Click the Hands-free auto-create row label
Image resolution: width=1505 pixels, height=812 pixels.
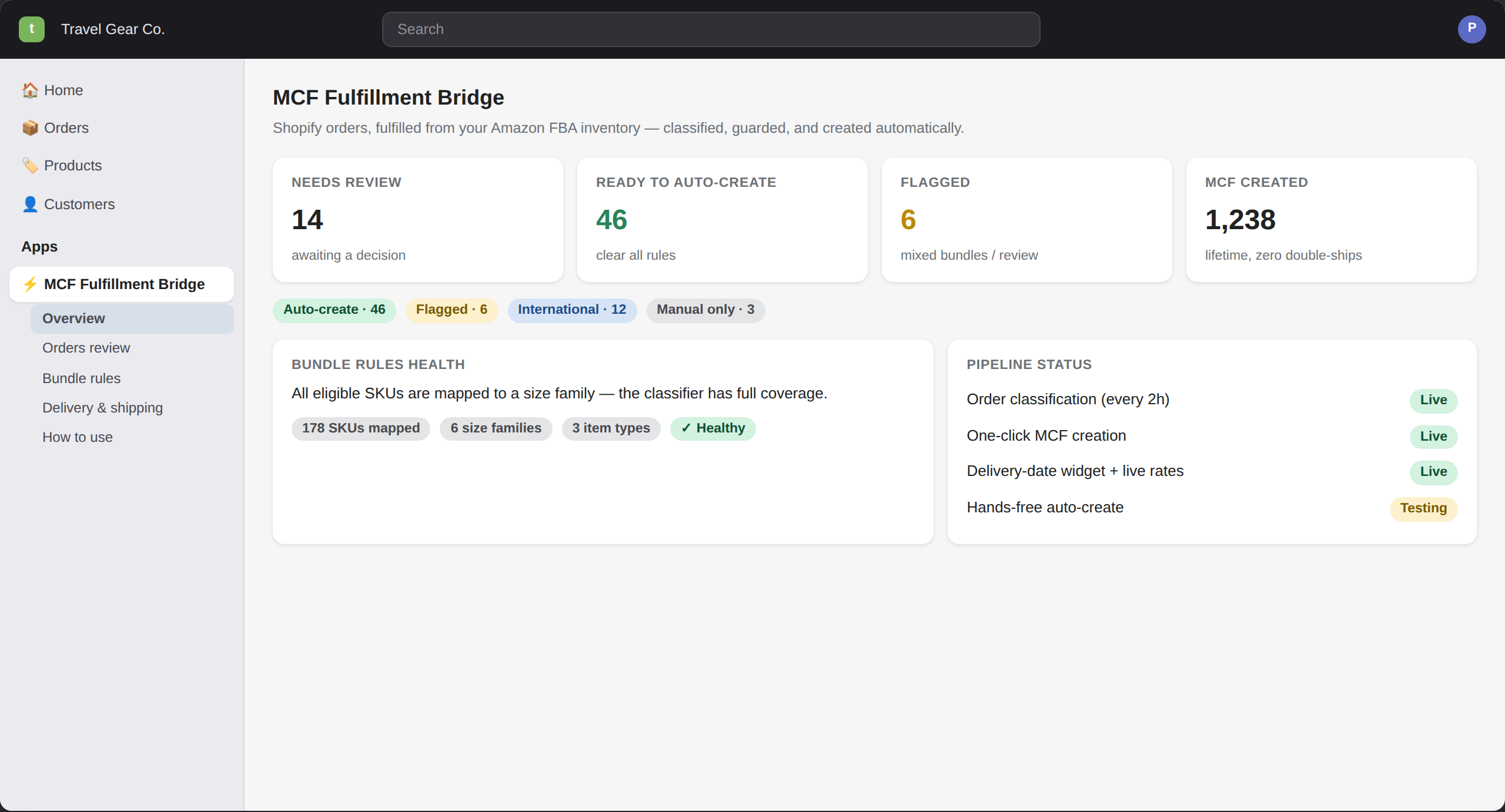[1045, 508]
